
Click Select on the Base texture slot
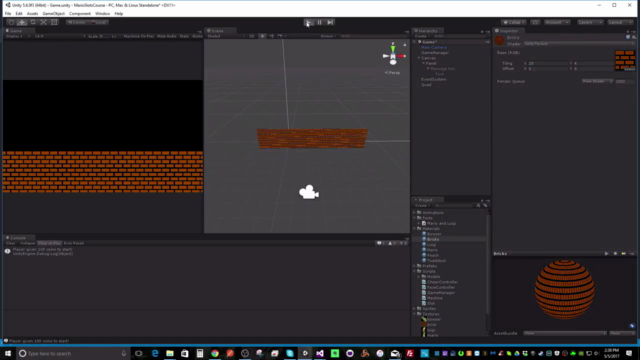tap(629, 69)
